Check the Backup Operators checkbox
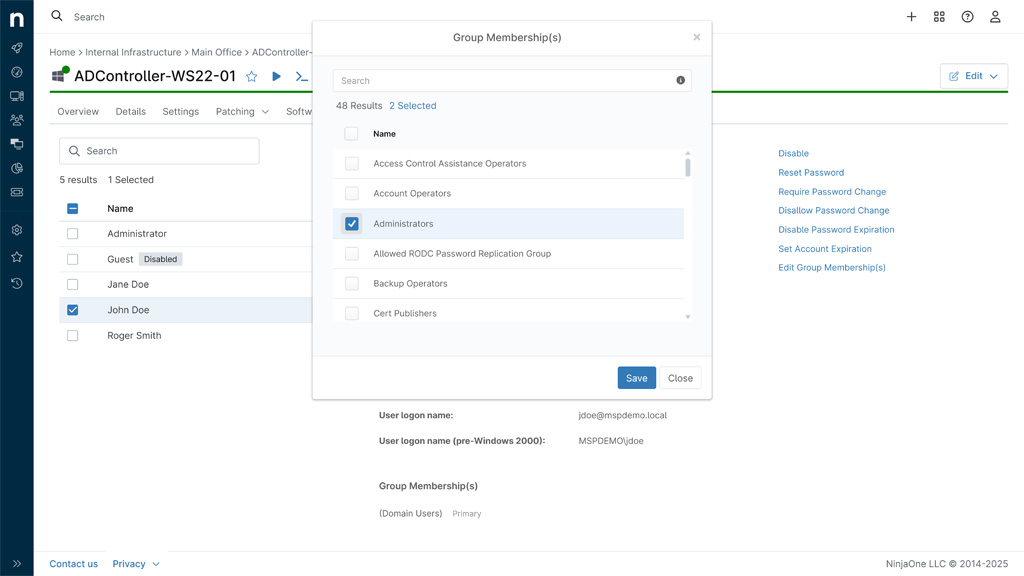 (x=352, y=283)
